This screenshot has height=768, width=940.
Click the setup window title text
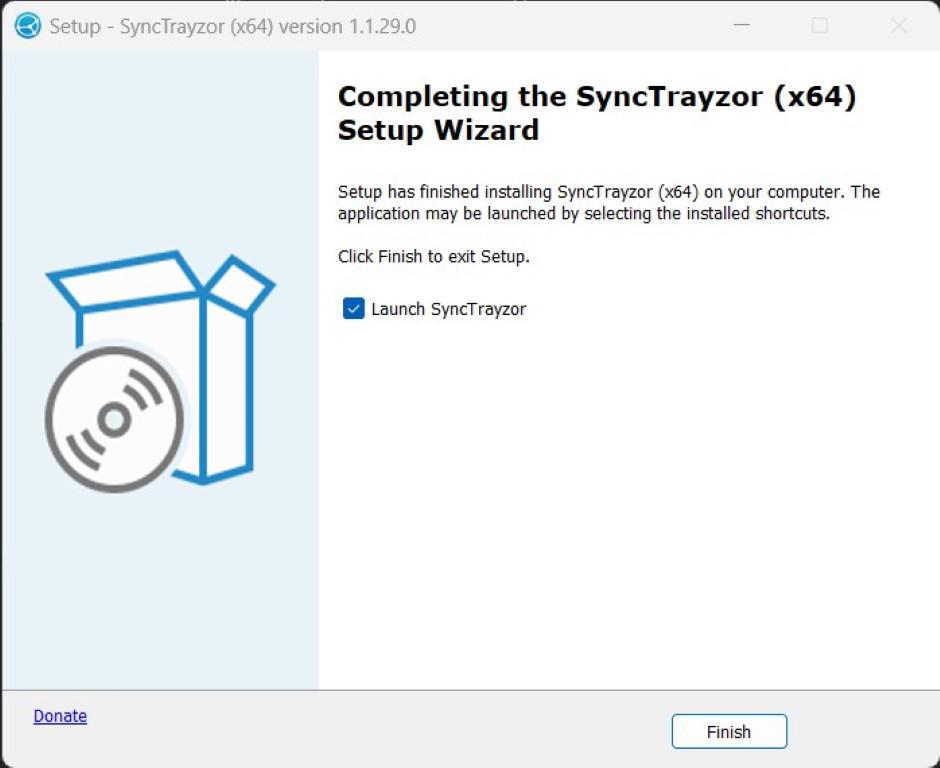[233, 26]
